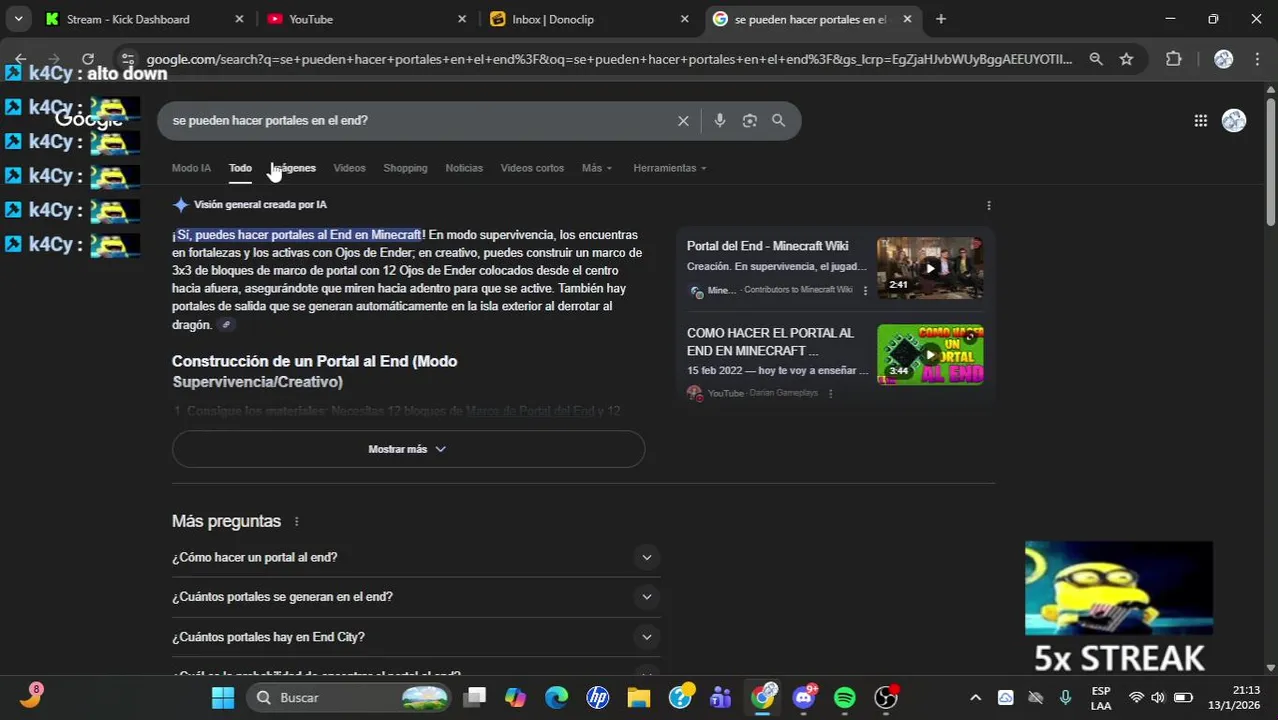The height and width of the screenshot is (720, 1278).
Task: Launch Microsoft Edge from the taskbar
Action: (557, 697)
